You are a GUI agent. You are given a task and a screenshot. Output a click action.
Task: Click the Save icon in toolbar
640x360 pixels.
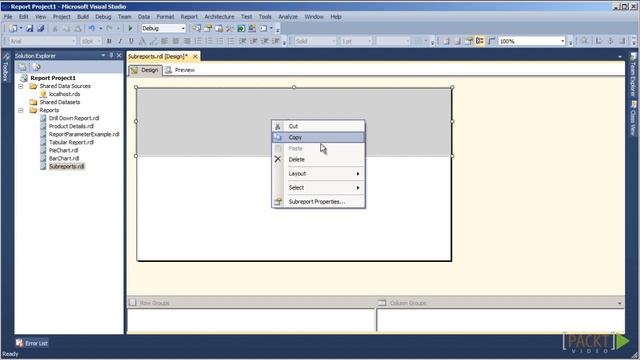[29, 29]
